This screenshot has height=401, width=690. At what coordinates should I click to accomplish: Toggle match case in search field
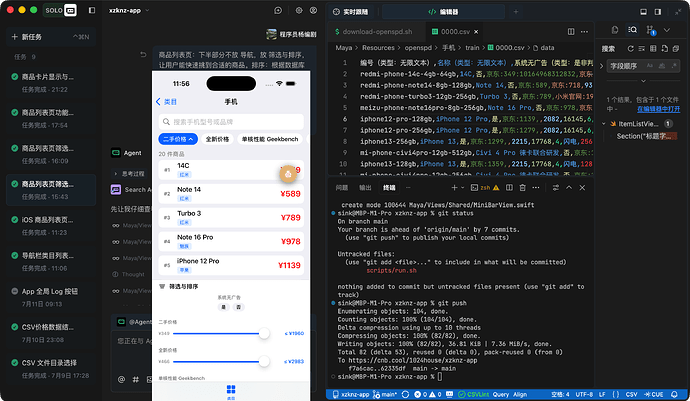click(x=650, y=66)
